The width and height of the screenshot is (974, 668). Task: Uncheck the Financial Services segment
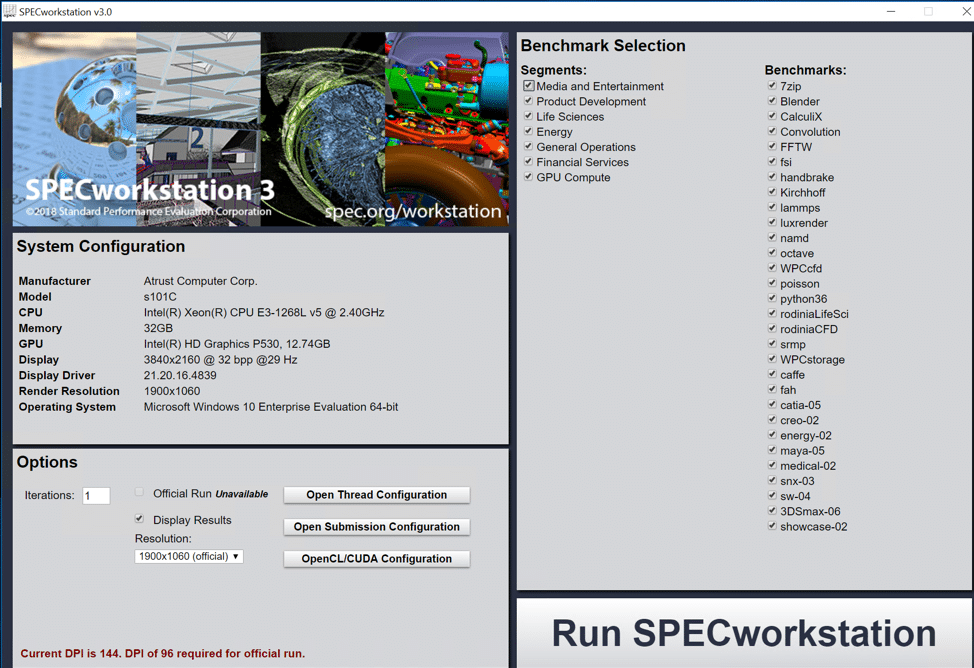(x=528, y=162)
